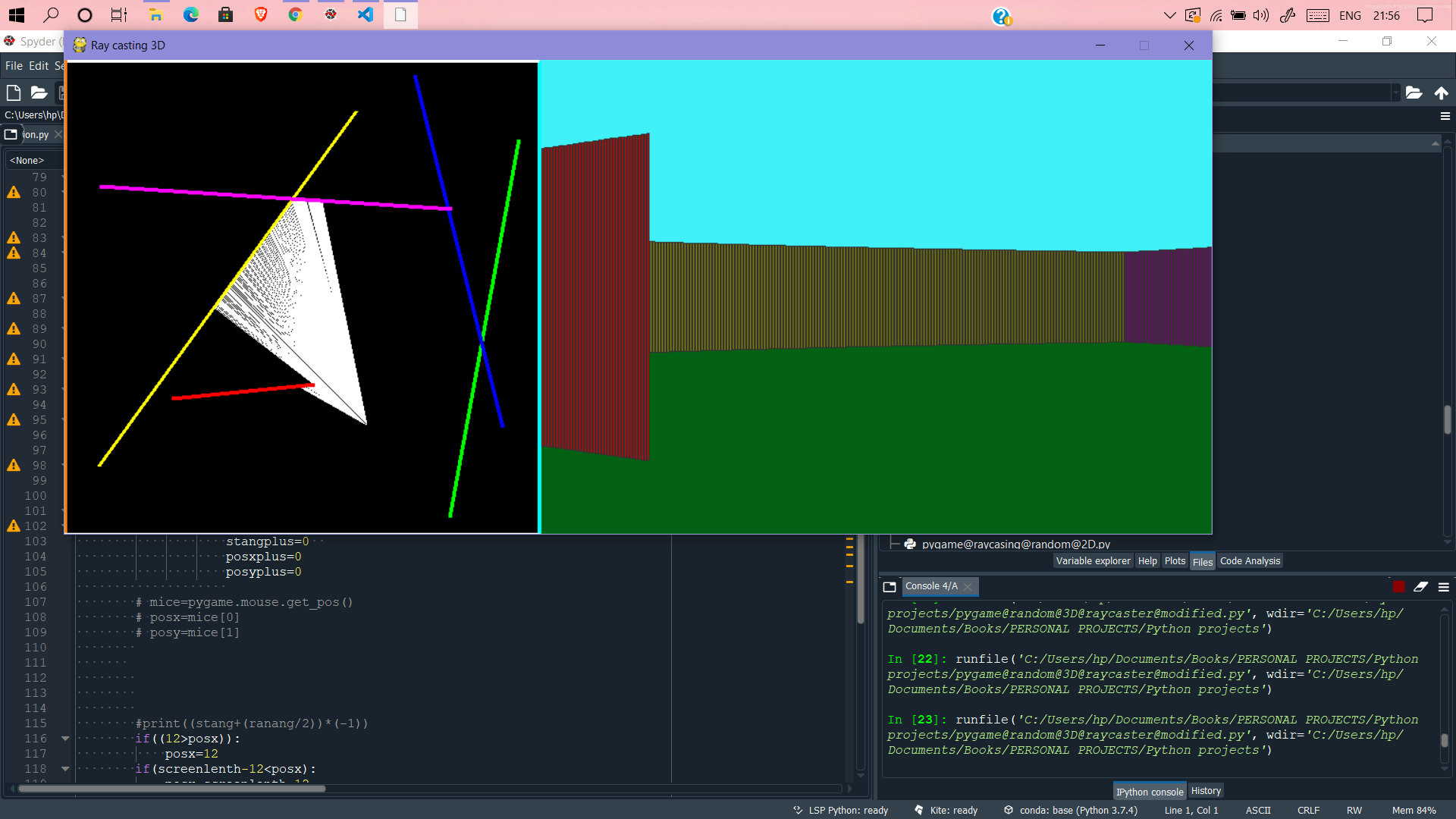Open the console options hamburger menu
Viewport: 1456px width, 819px height.
[x=1444, y=587]
